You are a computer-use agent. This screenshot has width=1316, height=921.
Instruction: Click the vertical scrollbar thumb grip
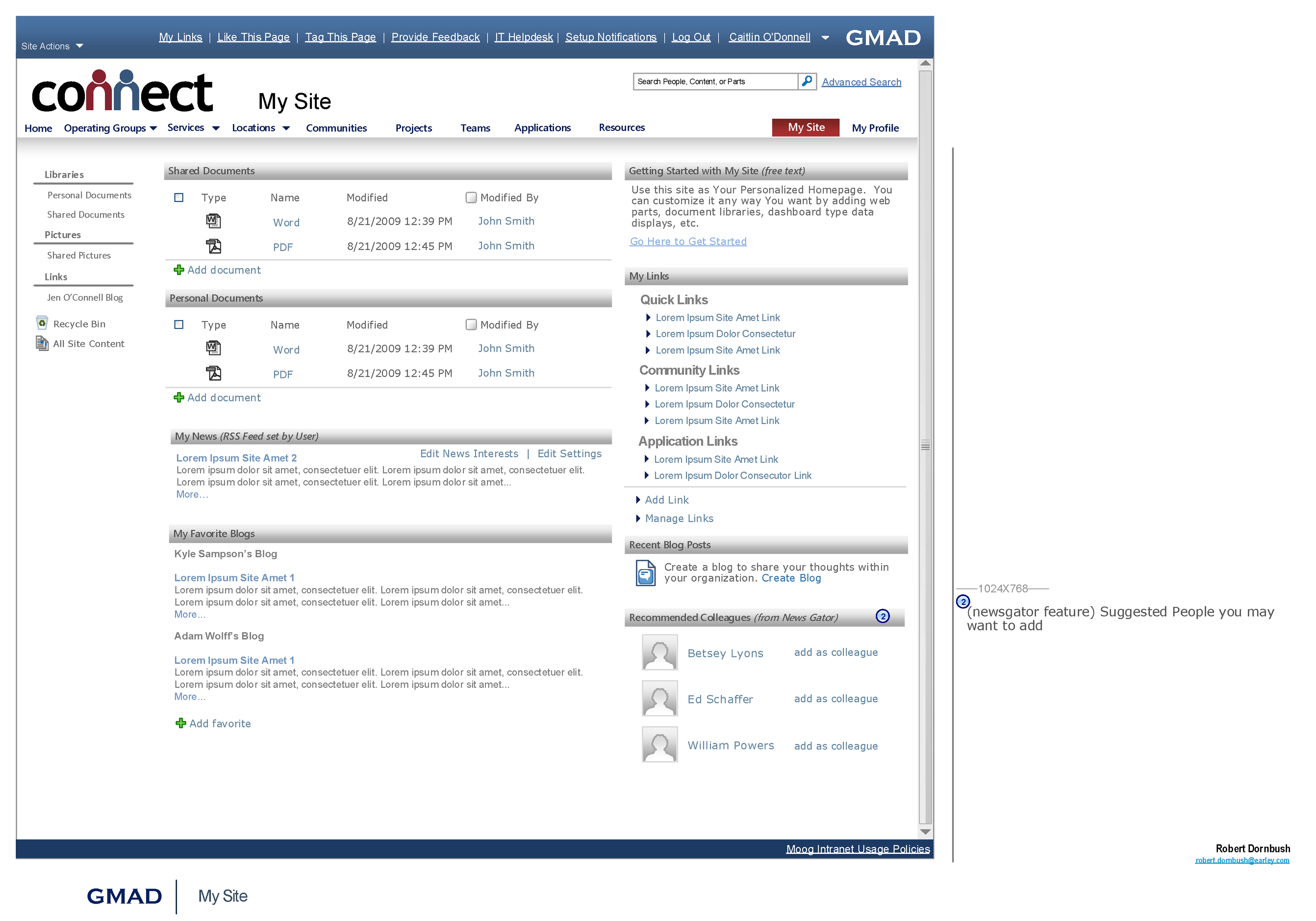point(925,445)
